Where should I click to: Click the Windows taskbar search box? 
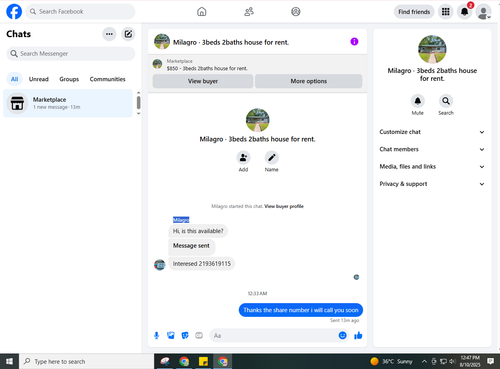[x=87, y=361]
